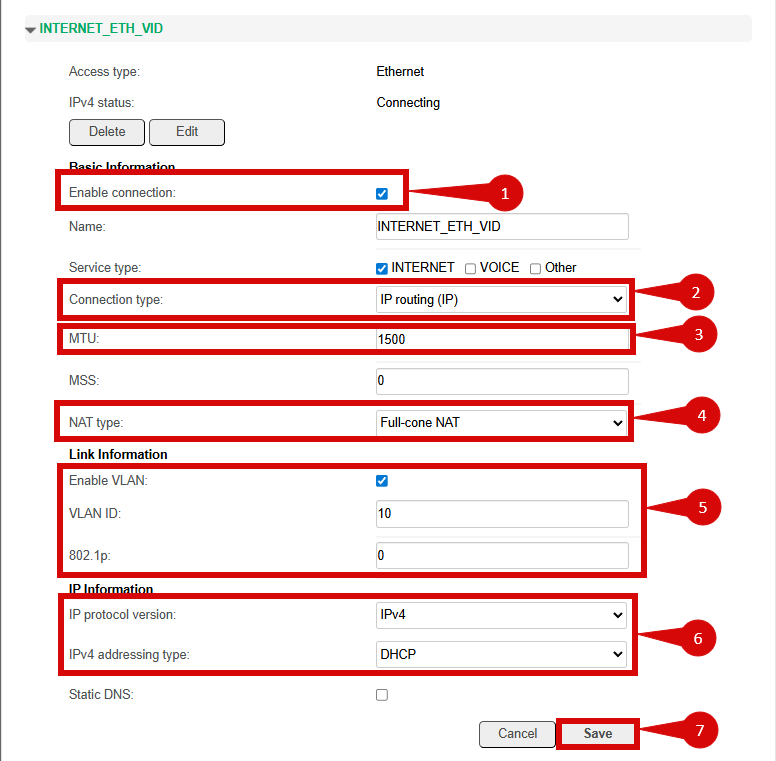Image resolution: width=776 pixels, height=761 pixels.
Task: Check the VOICE service type checkbox
Action: click(470, 268)
